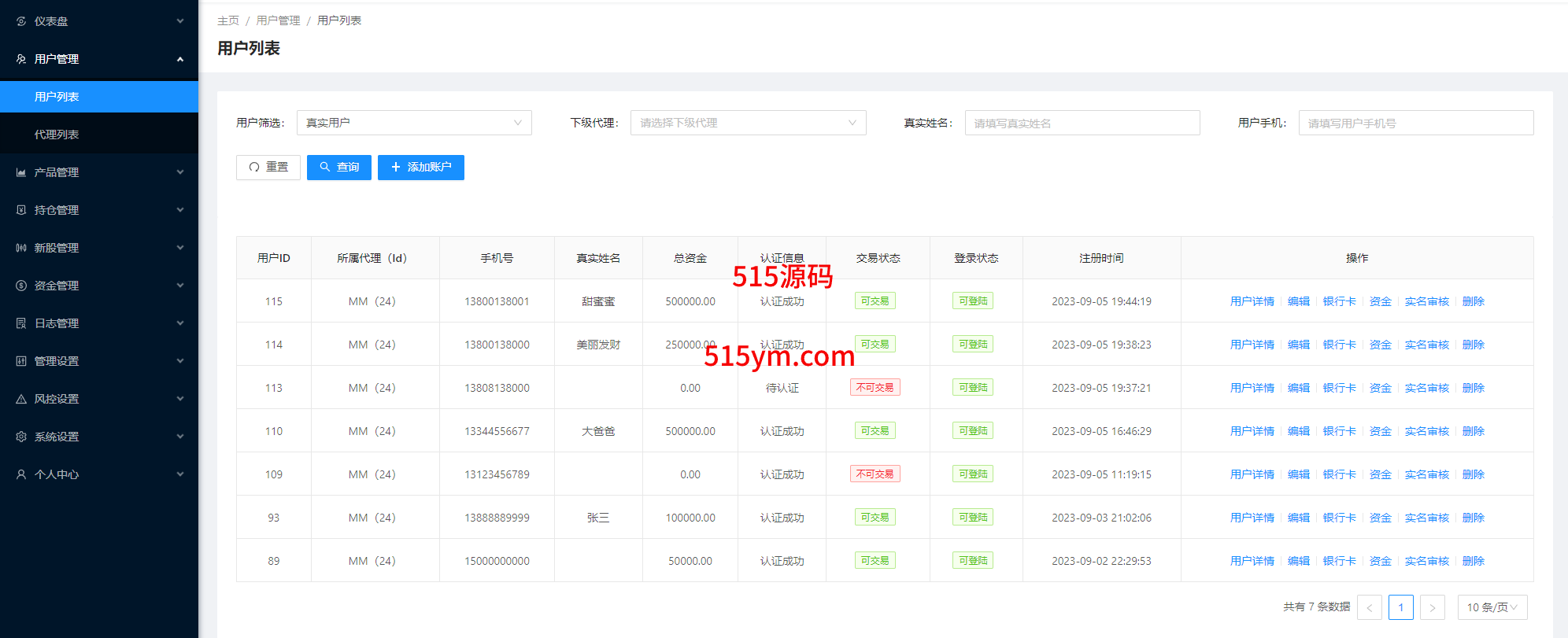Open the 10 条/页 page size selector
Screen dimensions: 1568x638
(1492, 607)
